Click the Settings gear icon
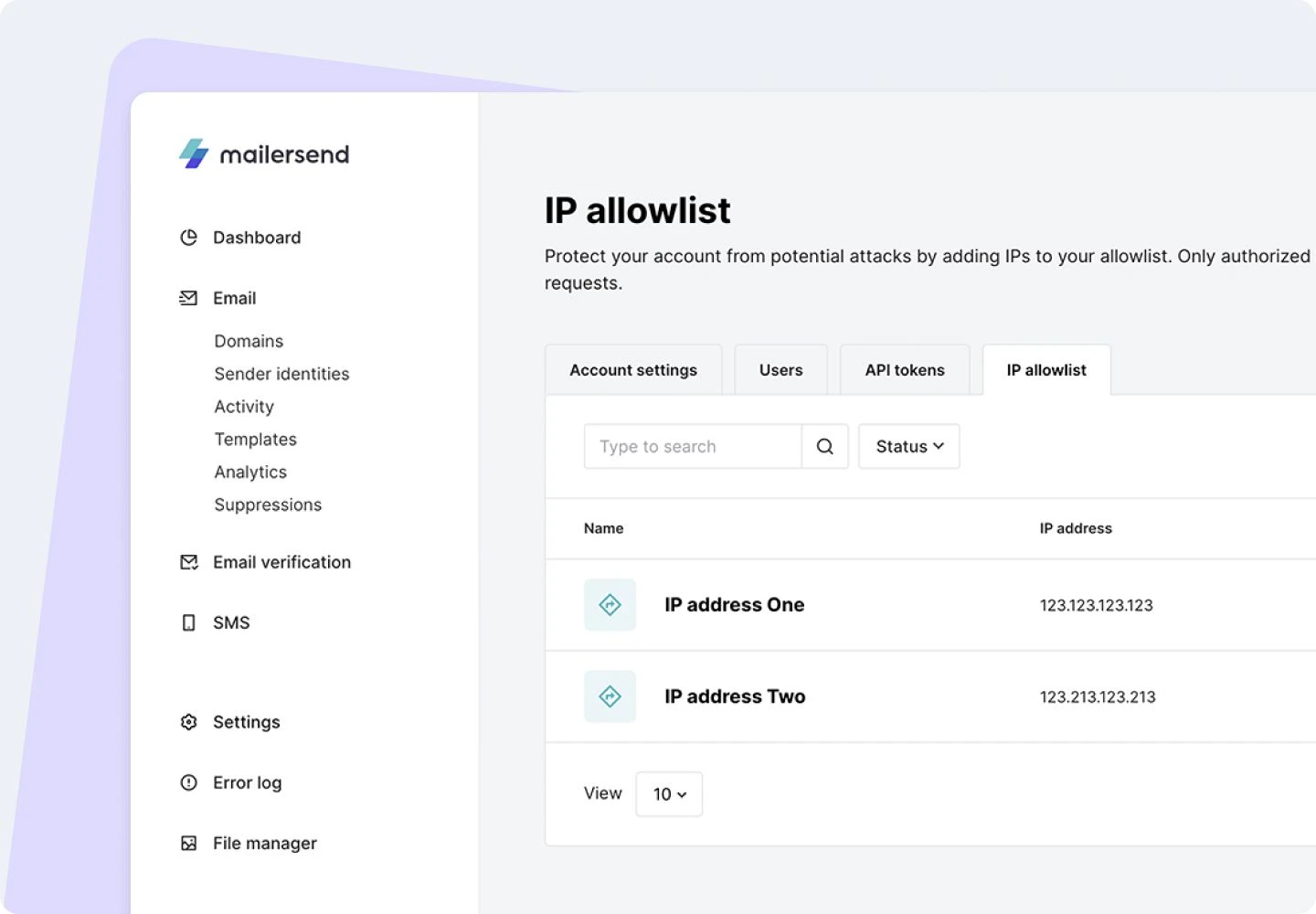 tap(188, 722)
